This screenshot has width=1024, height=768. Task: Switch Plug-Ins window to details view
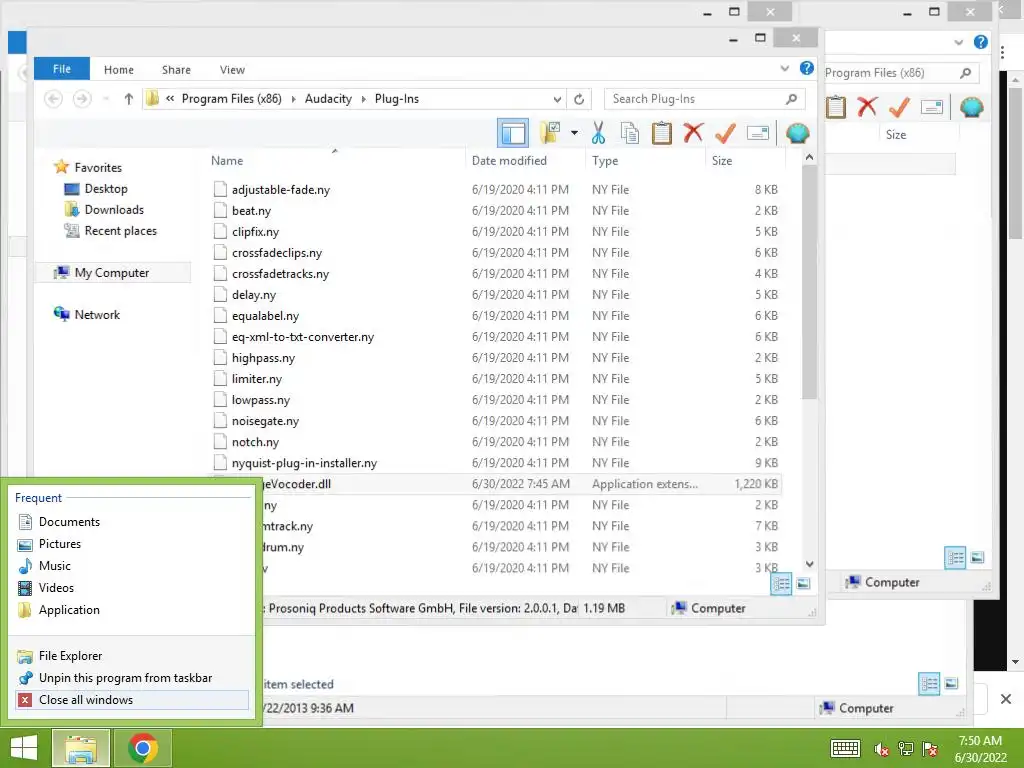click(x=781, y=583)
